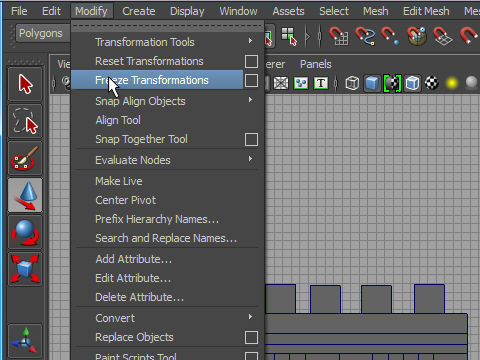The image size is (480, 360).
Task: Open the Display menu
Action: pyautogui.click(x=187, y=11)
